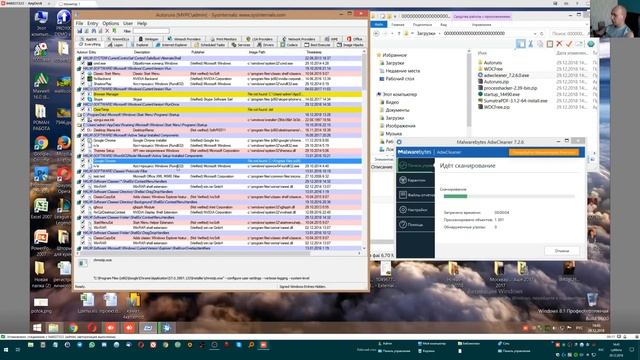Open the Options menu in Autoruns

pyautogui.click(x=110, y=23)
